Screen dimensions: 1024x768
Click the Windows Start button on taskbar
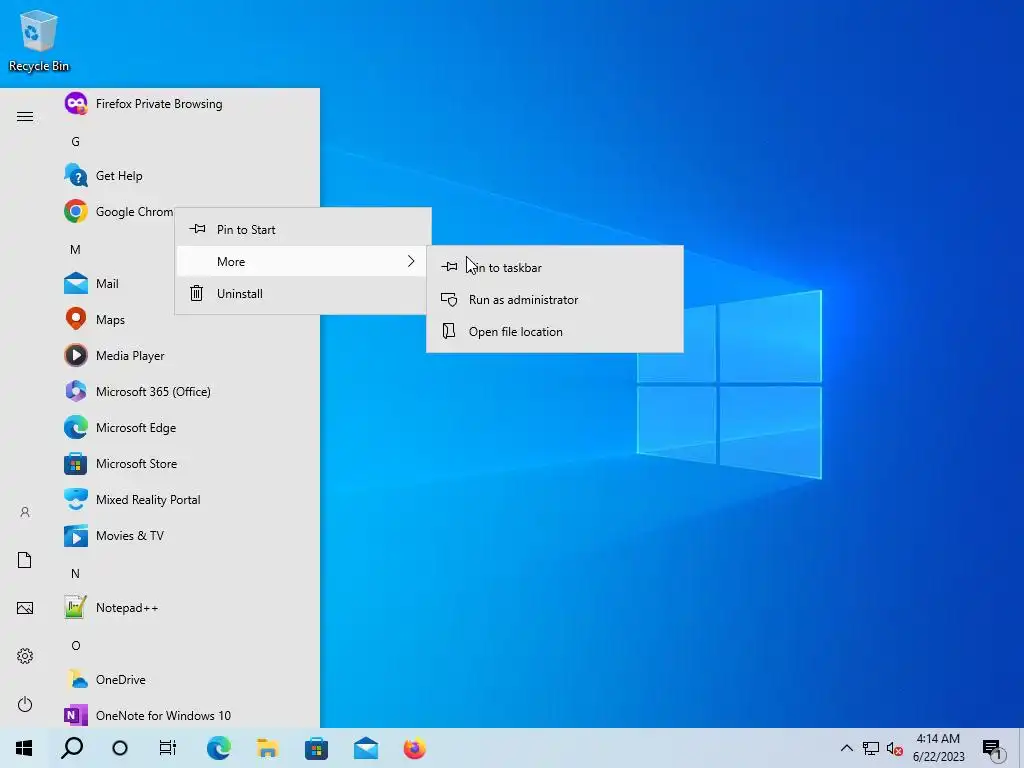[24, 748]
